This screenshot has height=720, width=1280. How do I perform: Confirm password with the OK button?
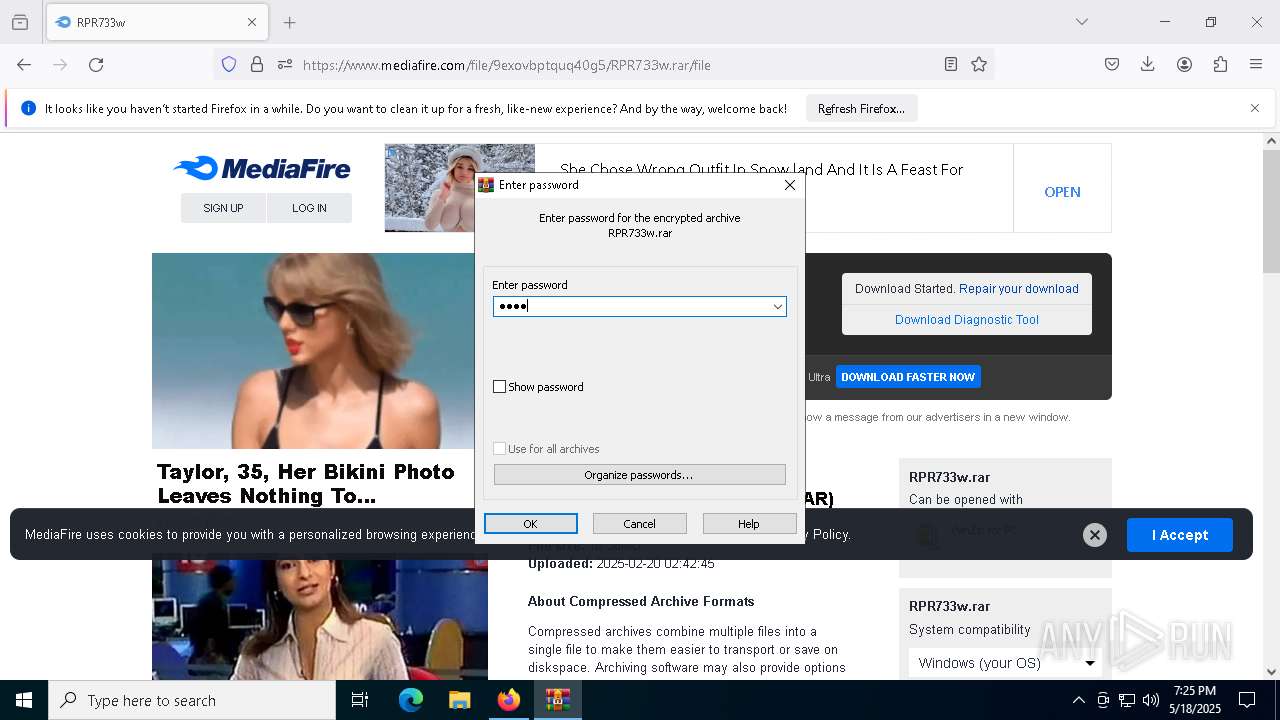point(530,524)
